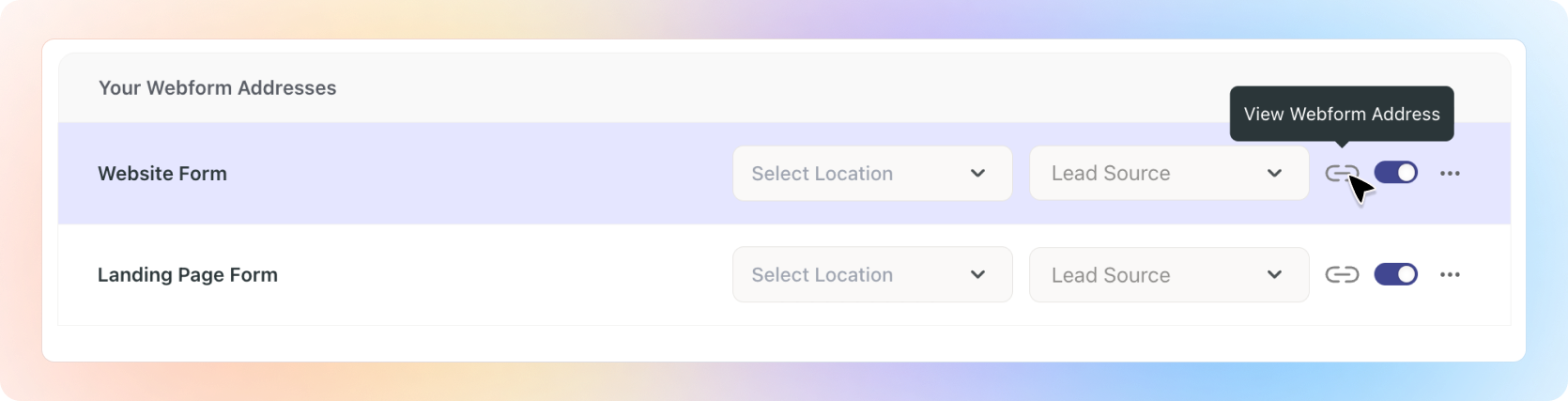Viewport: 1568px width, 401px height.
Task: Click the link icon for Website Form
Action: click(1341, 173)
